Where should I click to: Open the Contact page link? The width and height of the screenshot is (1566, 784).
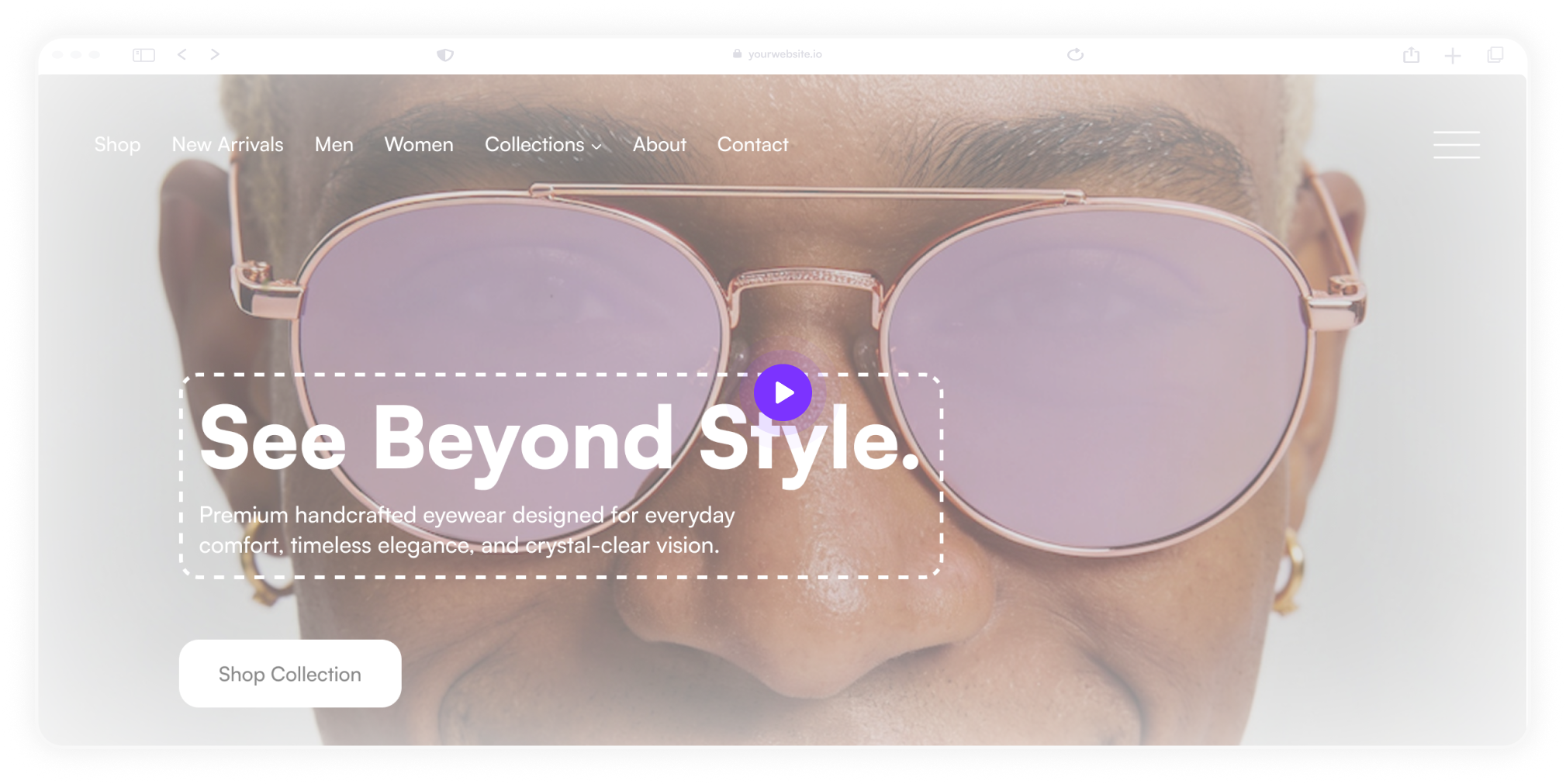click(x=752, y=145)
